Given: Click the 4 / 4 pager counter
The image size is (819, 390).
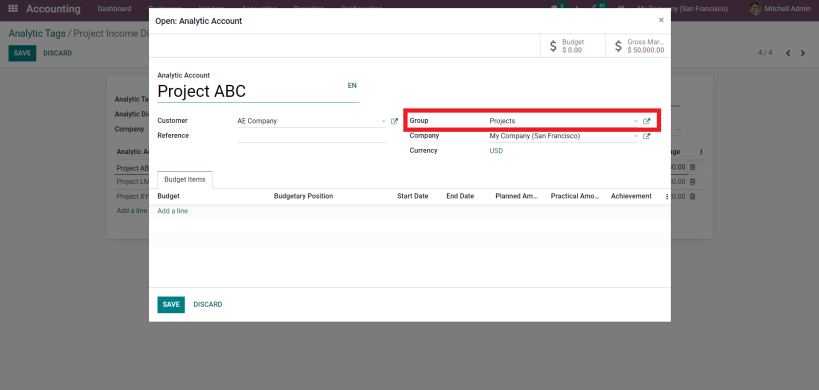Looking at the screenshot, I should point(765,53).
